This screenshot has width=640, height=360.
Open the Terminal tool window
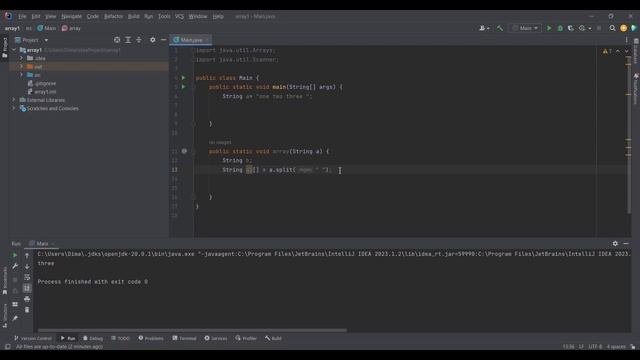click(184, 338)
